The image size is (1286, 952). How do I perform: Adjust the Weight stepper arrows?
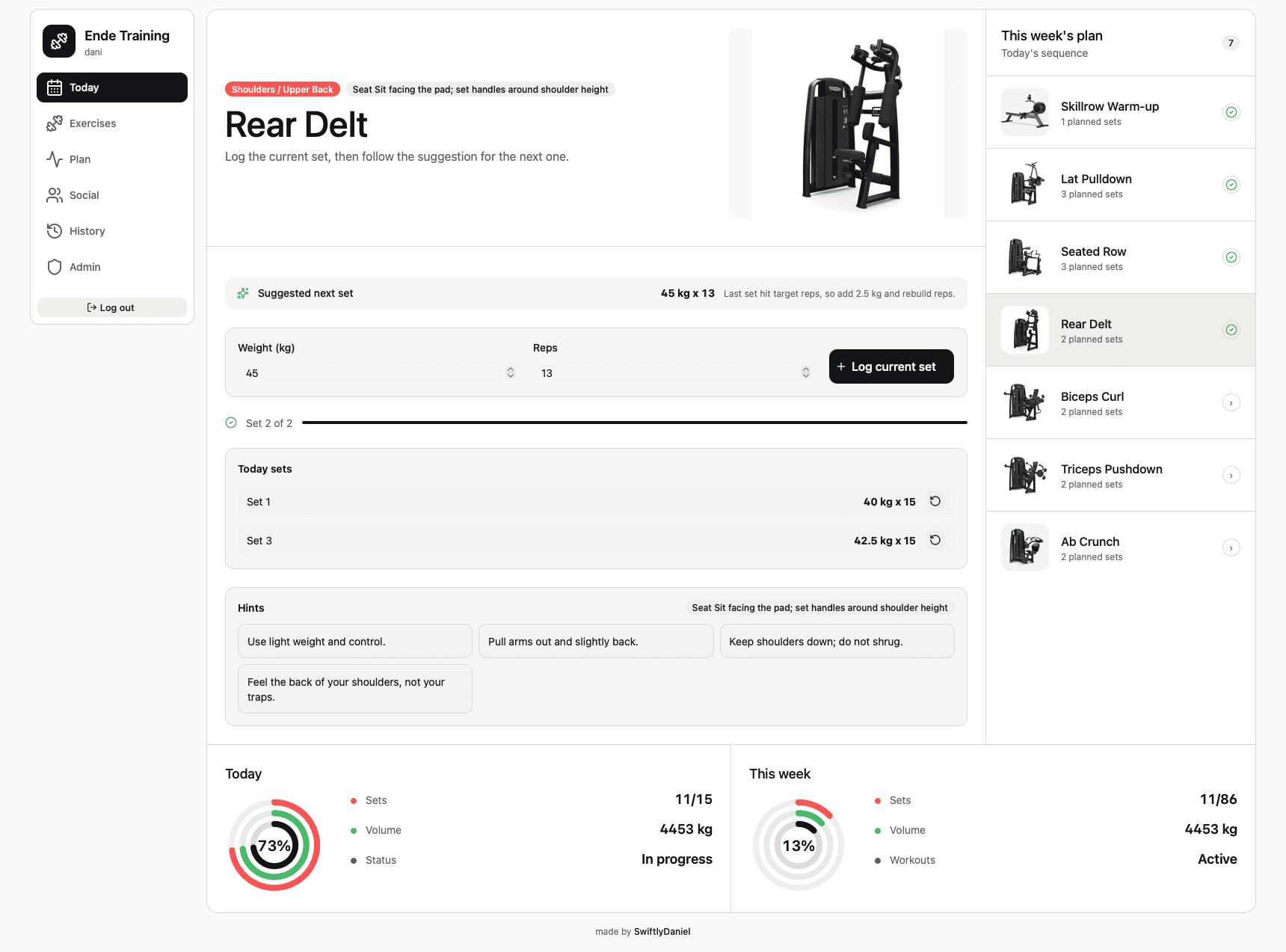click(x=511, y=372)
